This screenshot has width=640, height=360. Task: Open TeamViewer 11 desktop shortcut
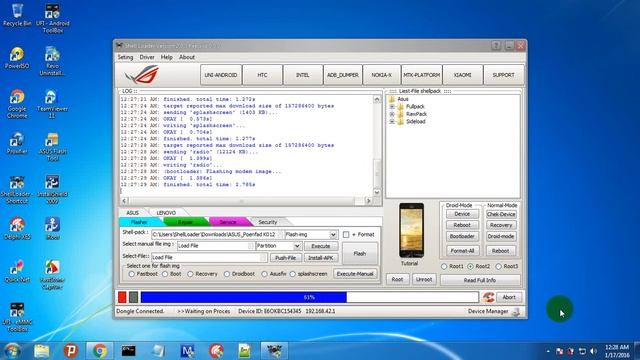coord(53,104)
